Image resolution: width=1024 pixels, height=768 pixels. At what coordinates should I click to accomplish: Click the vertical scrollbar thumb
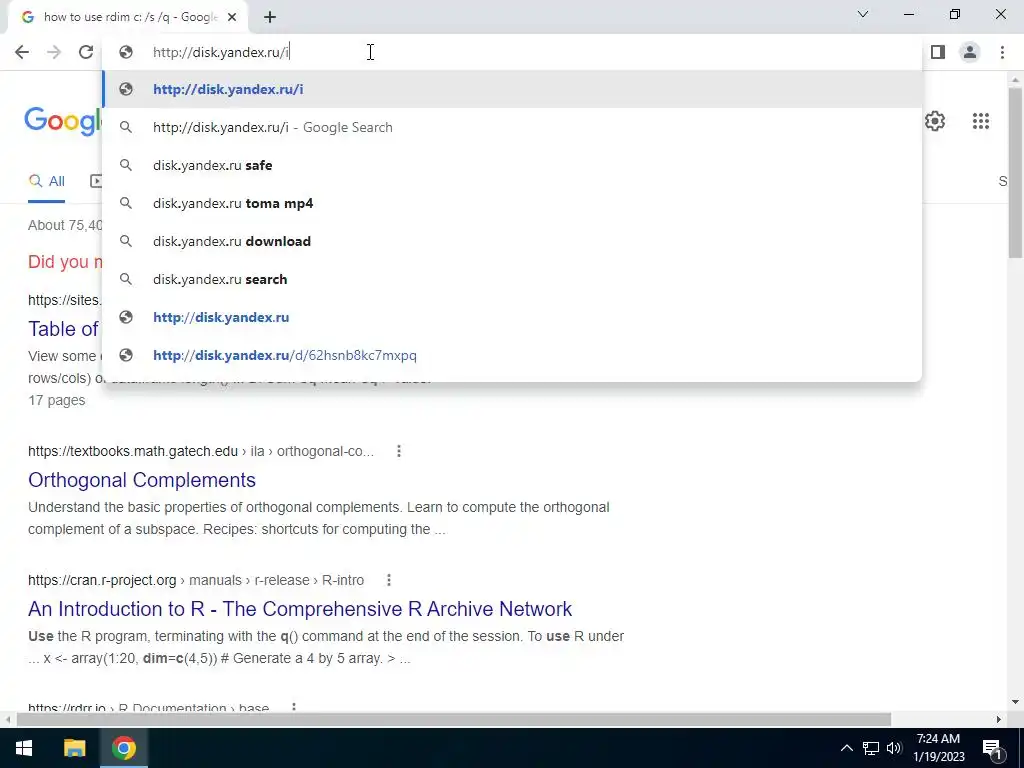(1015, 173)
